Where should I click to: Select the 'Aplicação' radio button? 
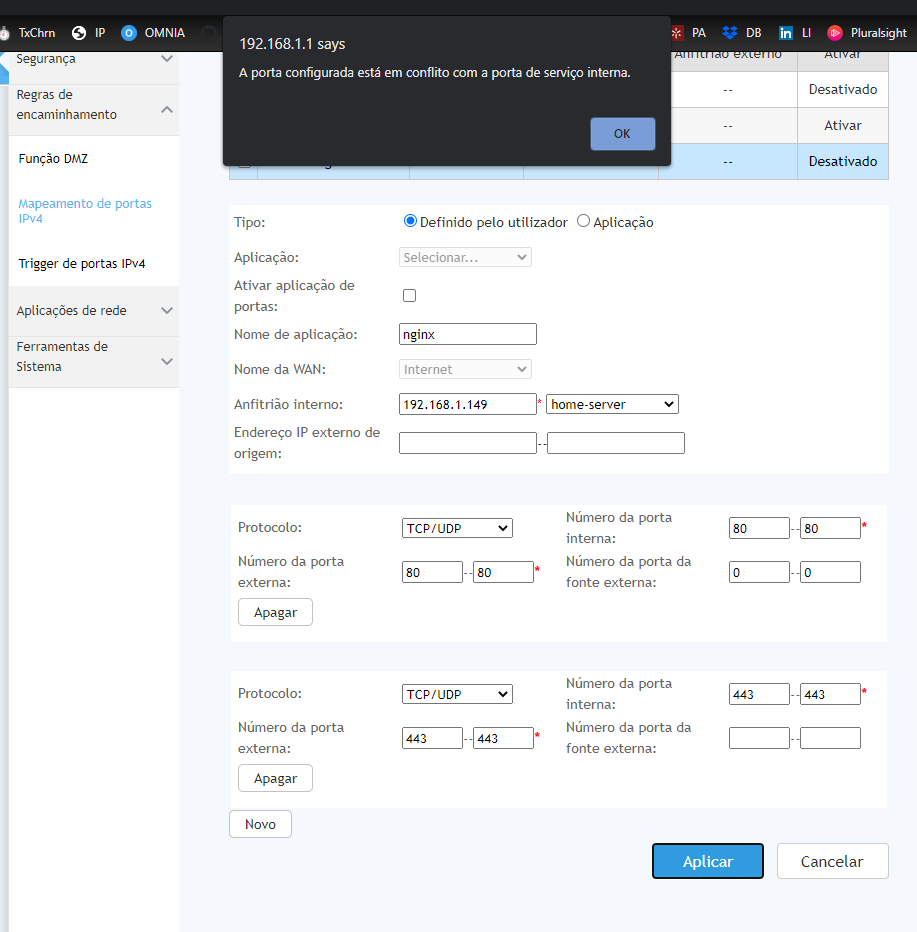point(584,221)
